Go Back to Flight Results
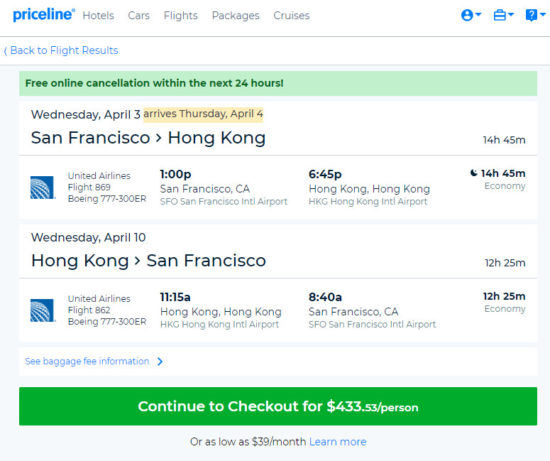550x461 pixels. pos(64,51)
